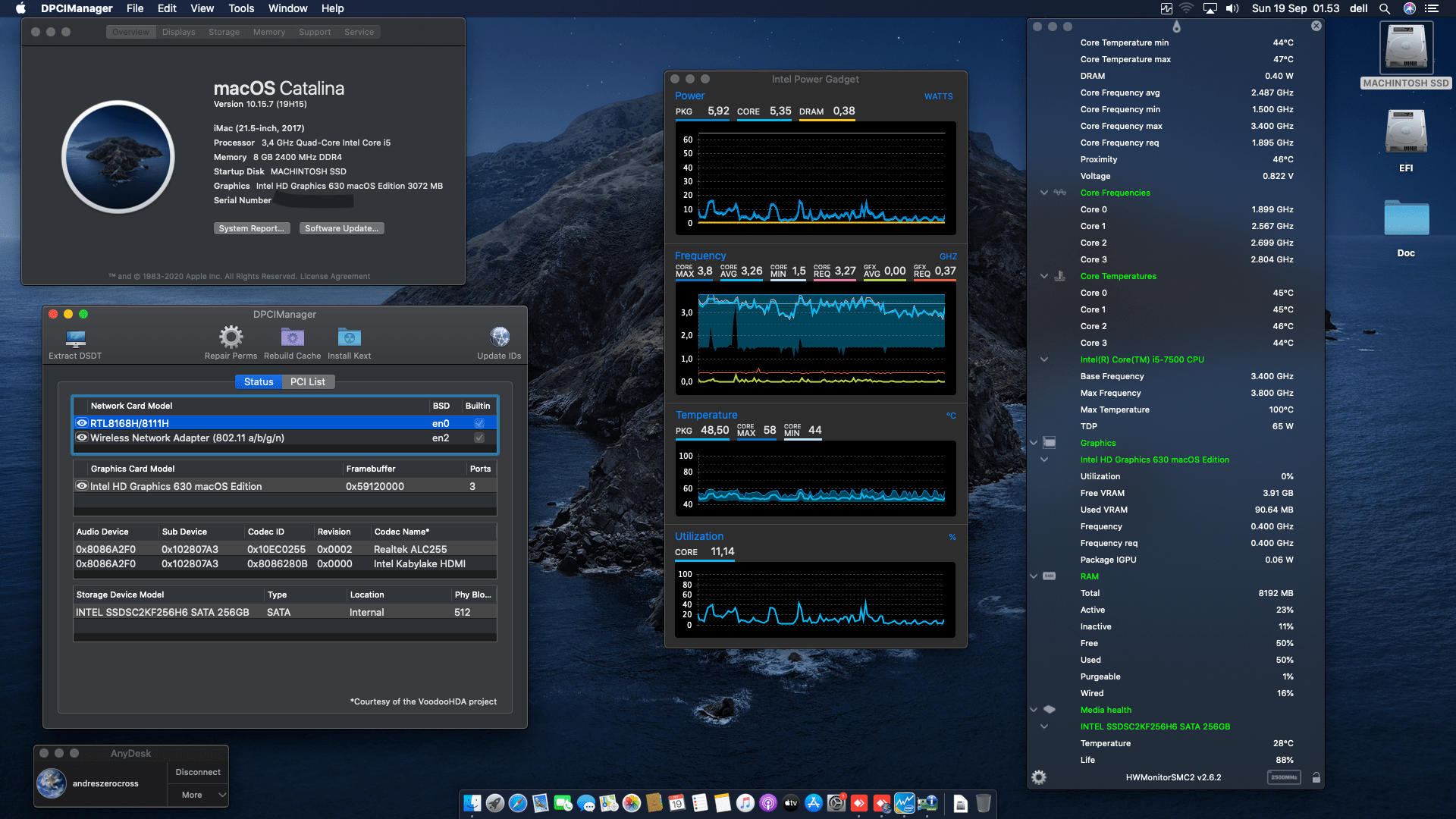Toggle Builtin checkbox for en0 row
This screenshot has width=1456, height=819.
479,423
